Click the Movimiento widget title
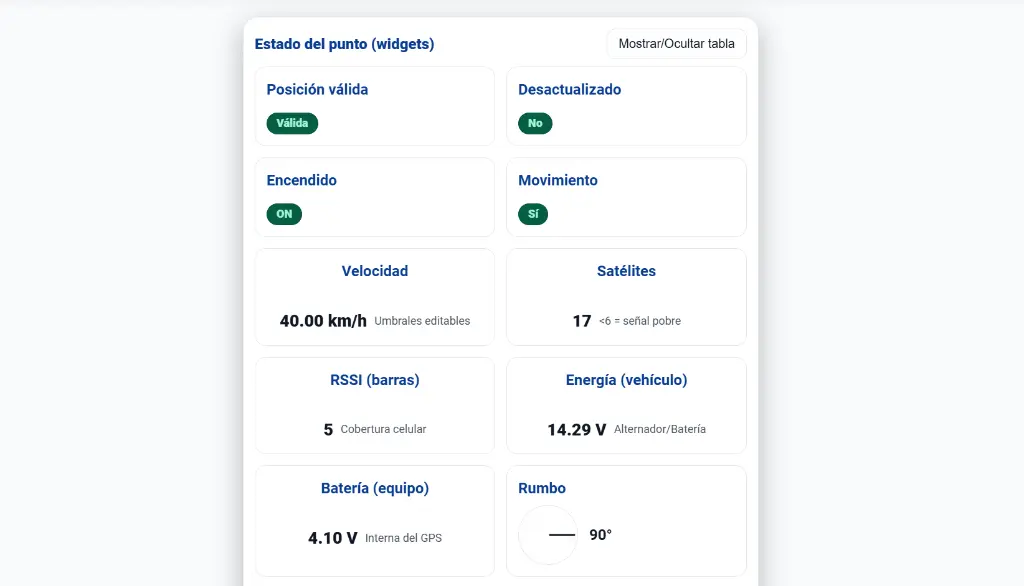 click(x=557, y=180)
